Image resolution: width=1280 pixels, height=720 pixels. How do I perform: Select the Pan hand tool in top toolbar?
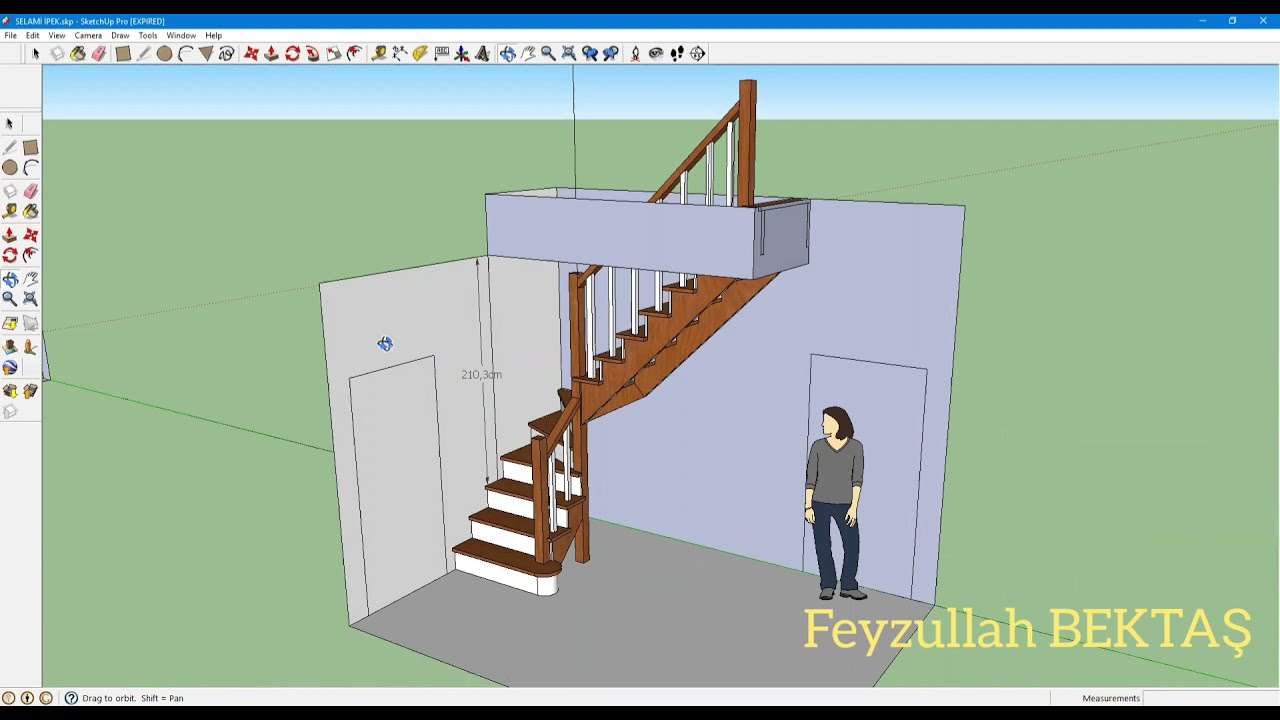pyautogui.click(x=528, y=53)
